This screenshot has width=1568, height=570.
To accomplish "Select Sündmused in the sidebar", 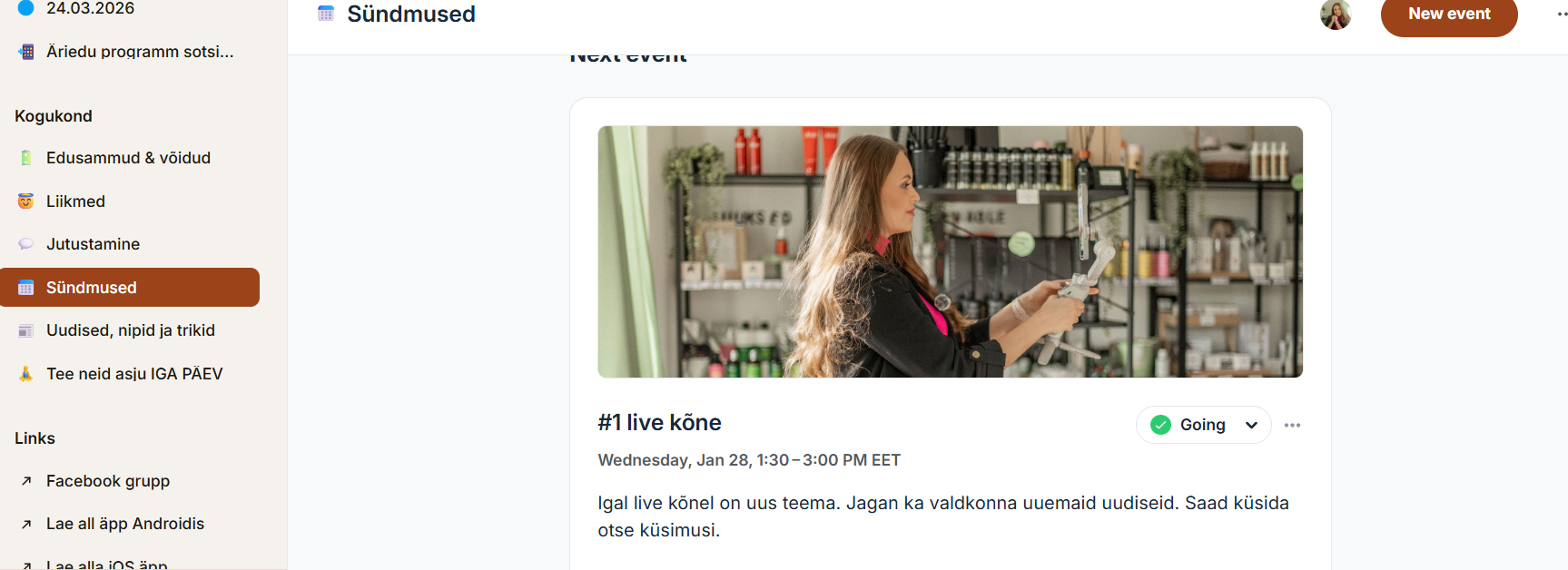I will 130,287.
